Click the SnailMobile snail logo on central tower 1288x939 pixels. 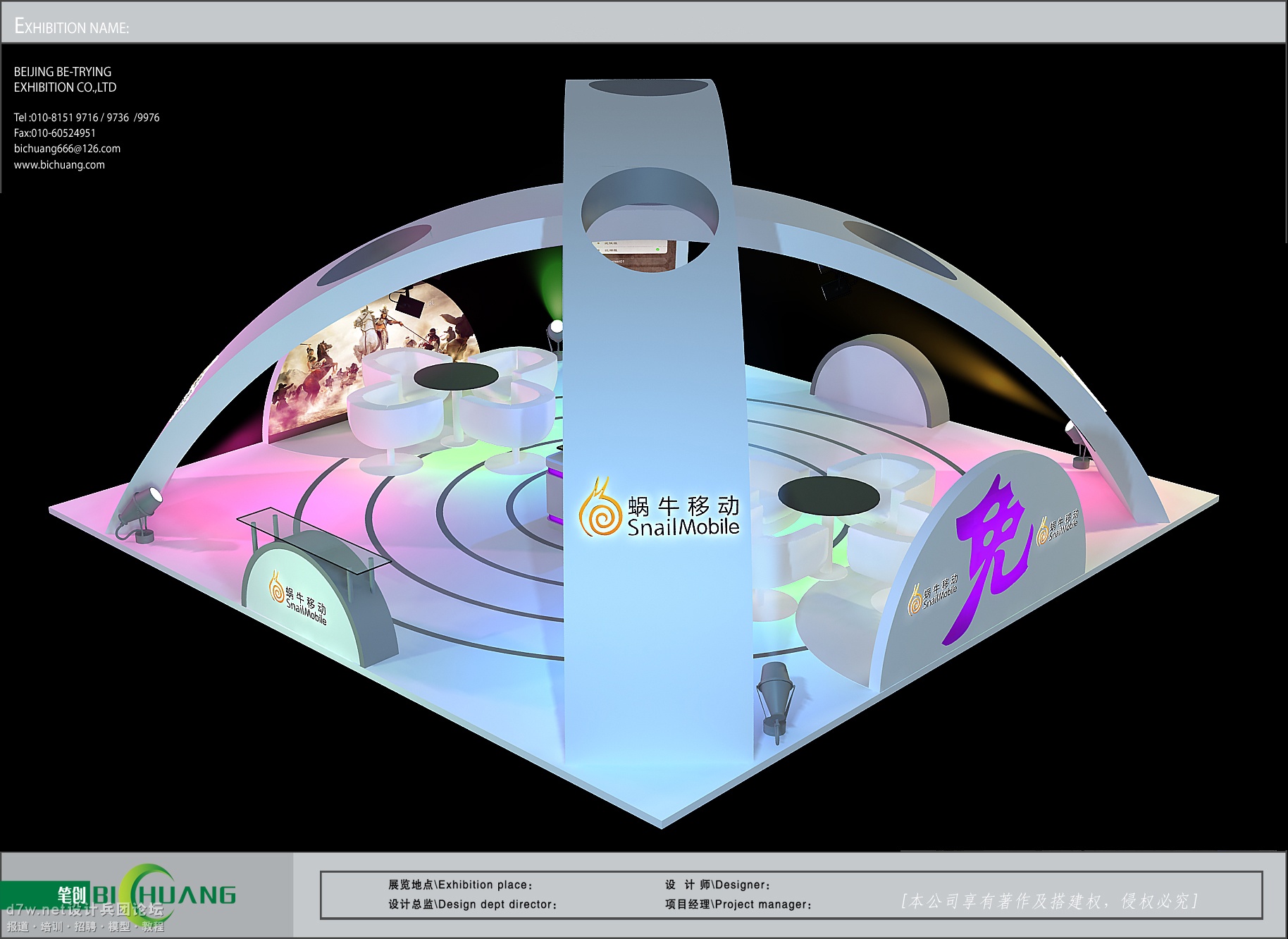(600, 508)
